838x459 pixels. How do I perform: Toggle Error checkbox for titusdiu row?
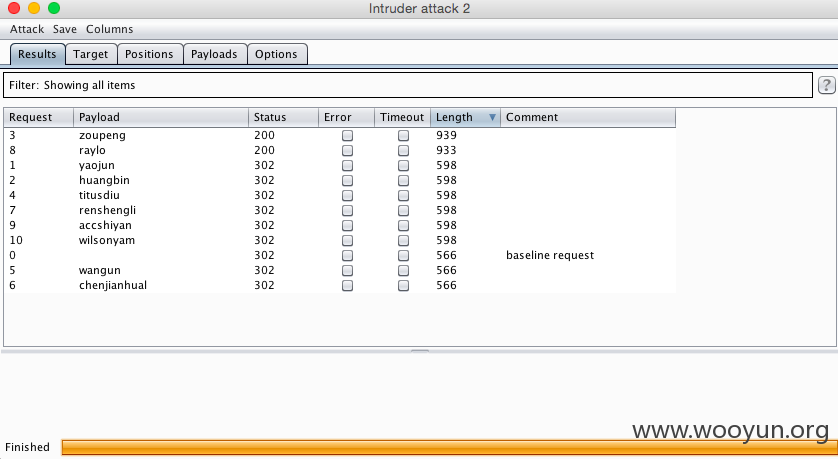(347, 196)
